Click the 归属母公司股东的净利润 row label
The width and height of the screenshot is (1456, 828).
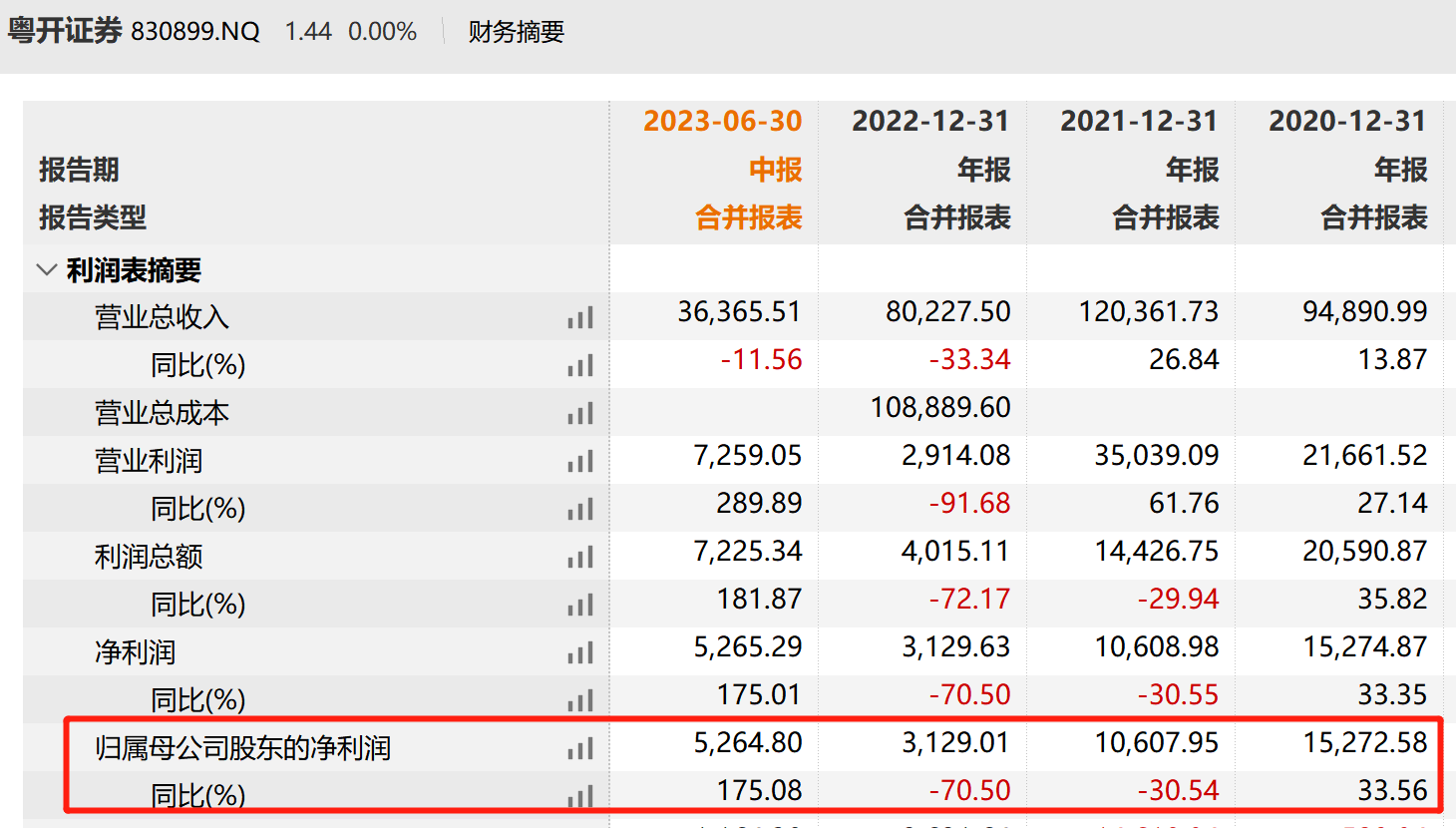point(243,748)
